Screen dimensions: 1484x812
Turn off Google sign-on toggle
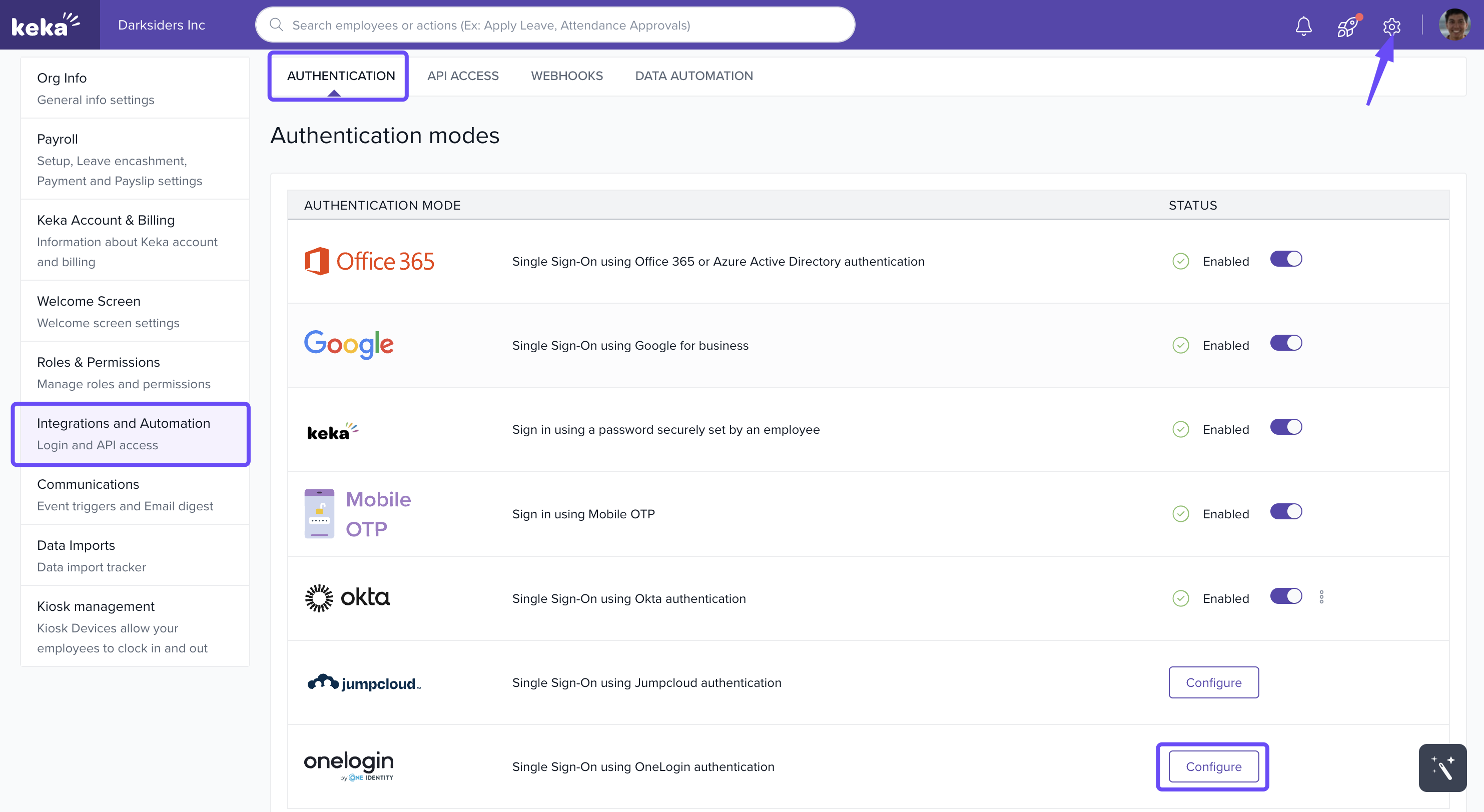(1286, 343)
